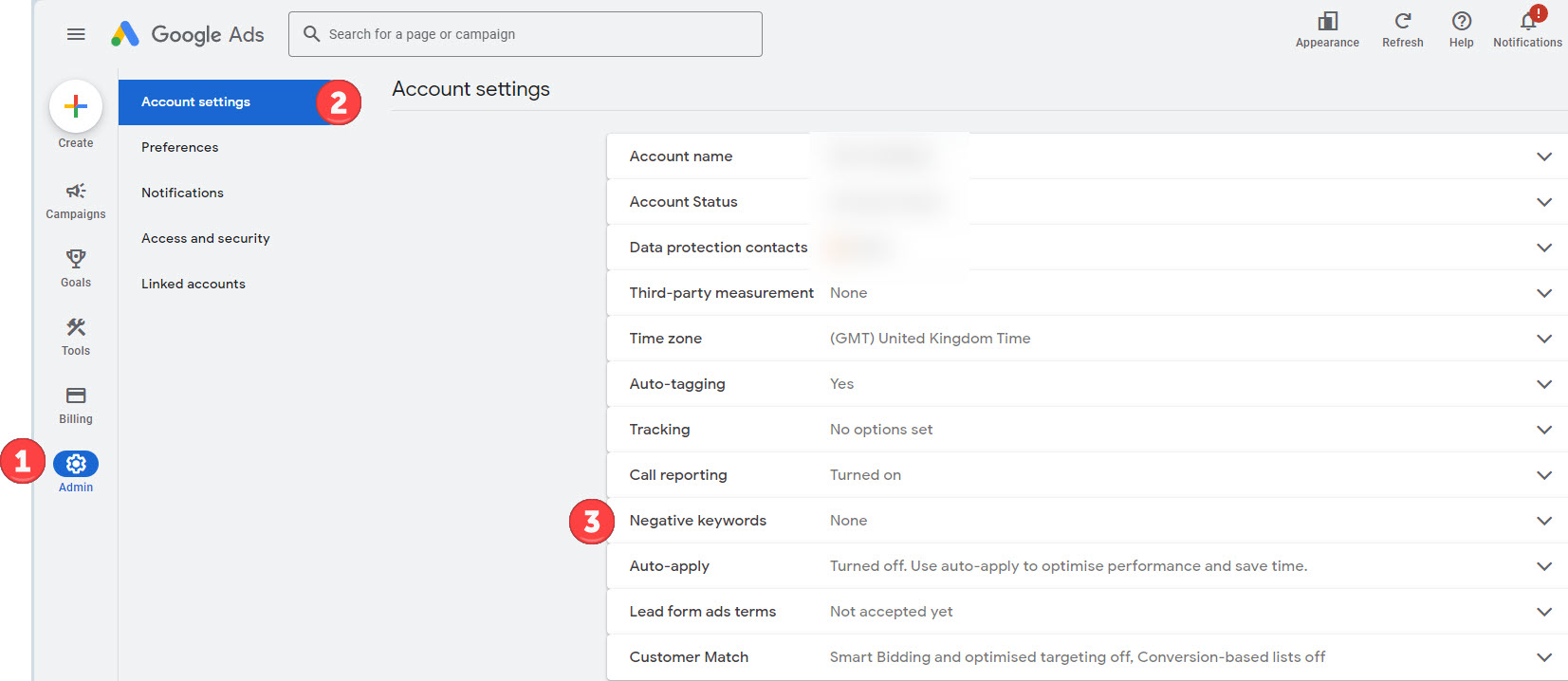Click the Google Ads logo

coord(187,34)
